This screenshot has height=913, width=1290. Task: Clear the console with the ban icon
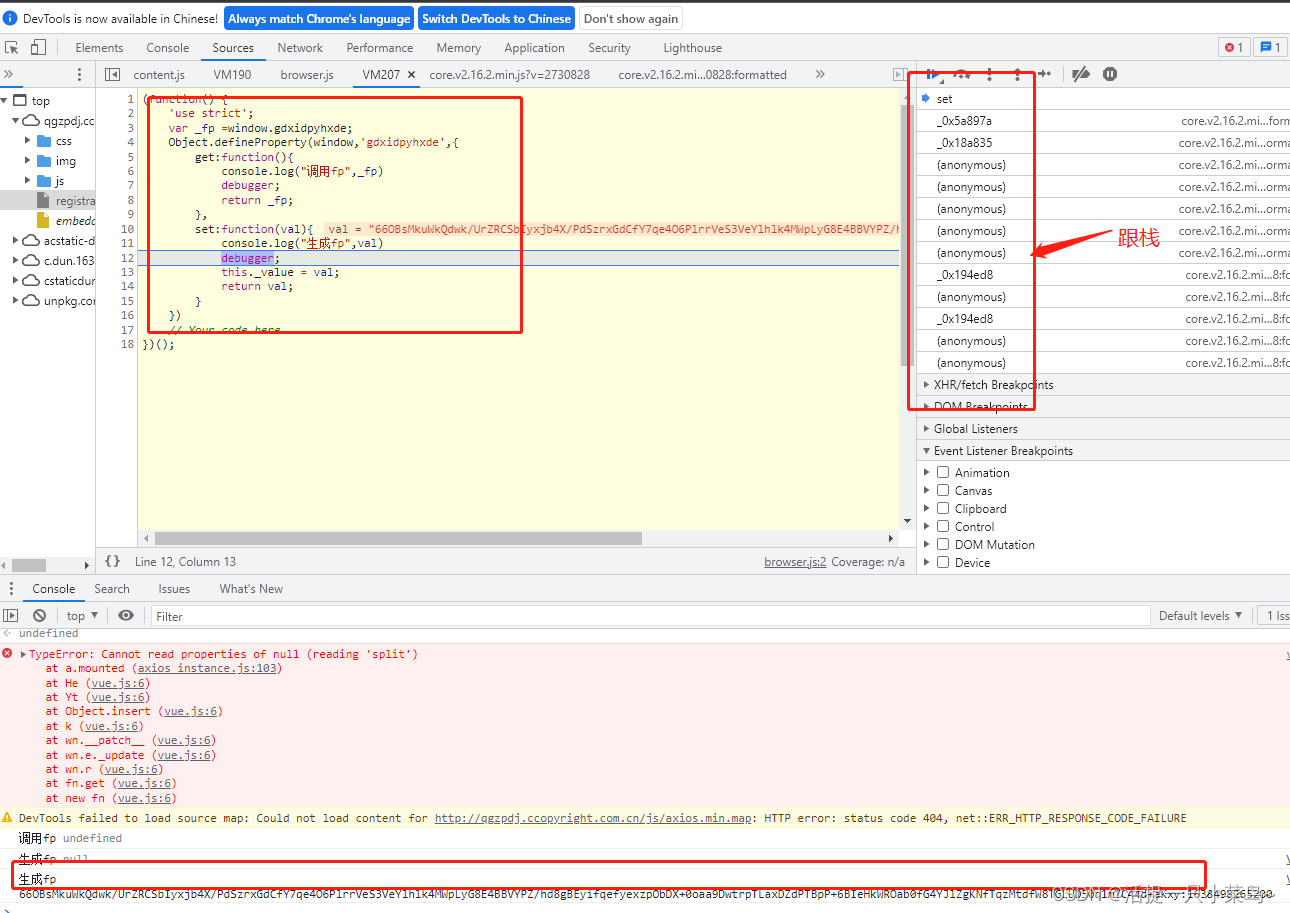(x=39, y=616)
